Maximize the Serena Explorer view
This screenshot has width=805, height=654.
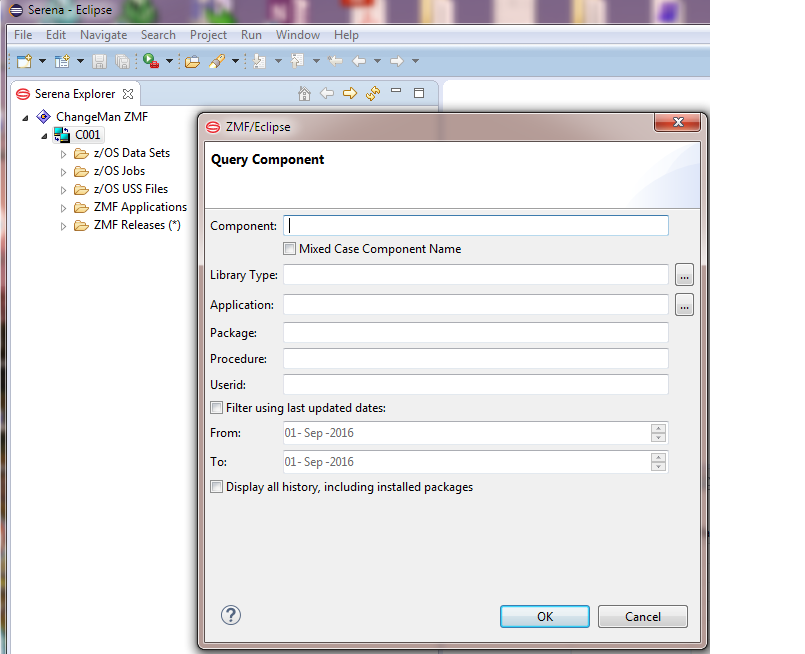[419, 93]
